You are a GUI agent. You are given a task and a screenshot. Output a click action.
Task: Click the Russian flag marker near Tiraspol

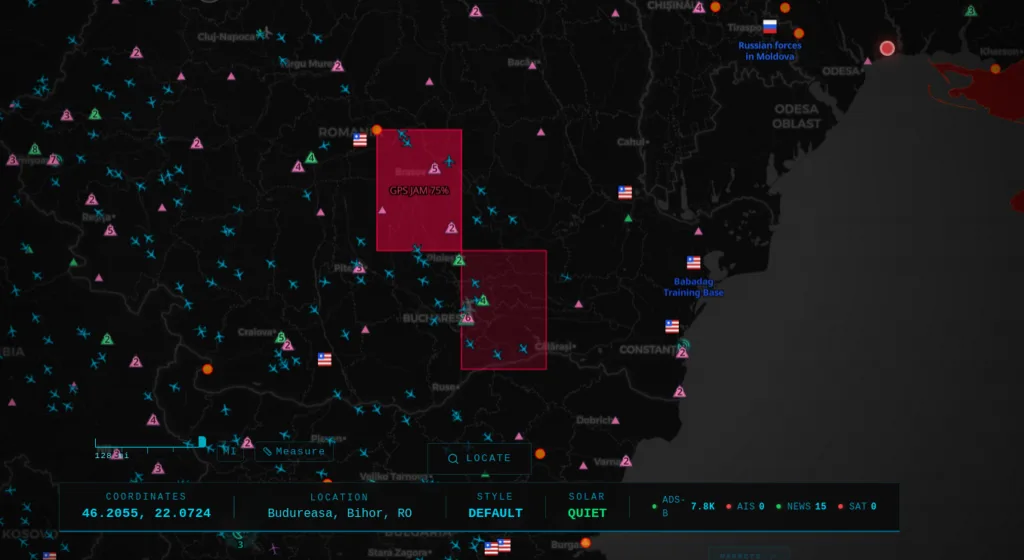(770, 27)
